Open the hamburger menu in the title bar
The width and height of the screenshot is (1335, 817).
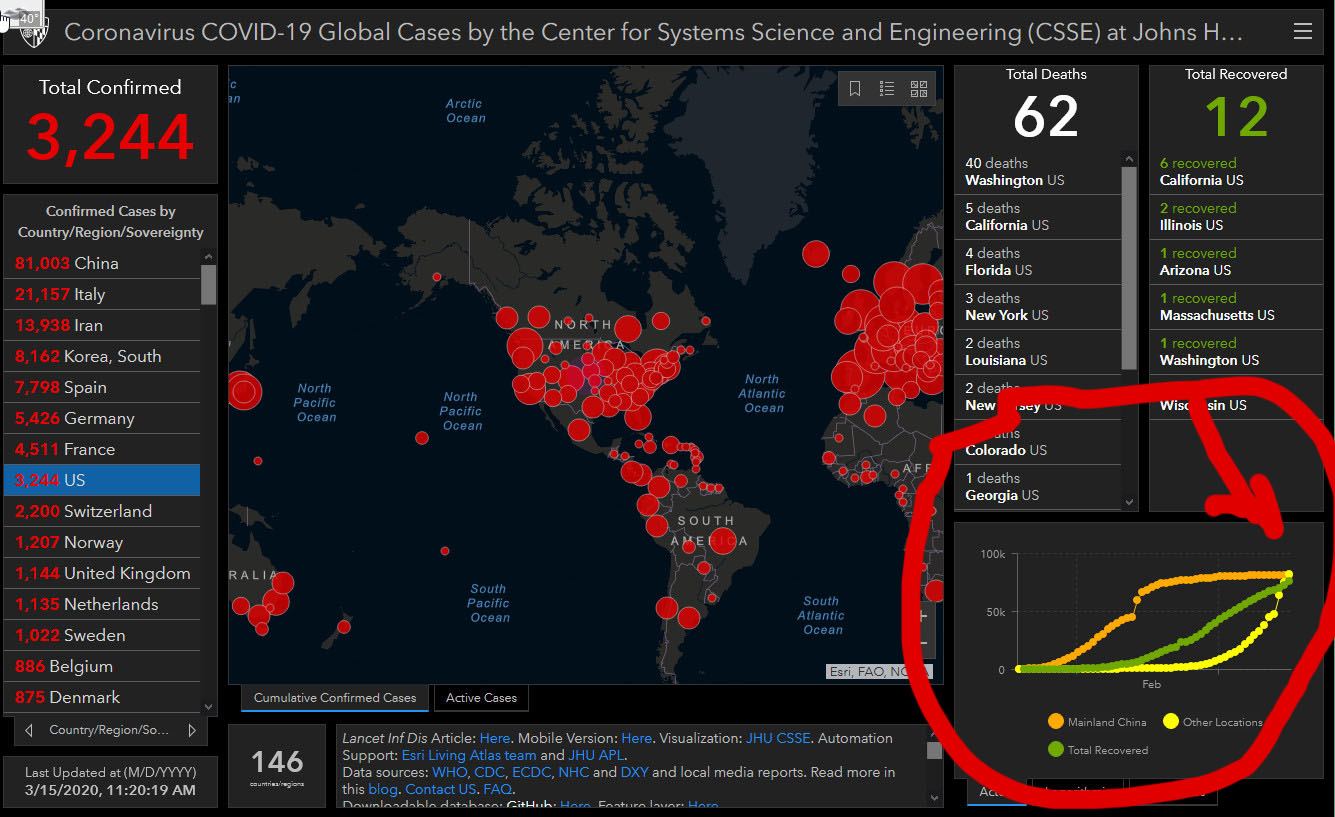tap(1302, 32)
